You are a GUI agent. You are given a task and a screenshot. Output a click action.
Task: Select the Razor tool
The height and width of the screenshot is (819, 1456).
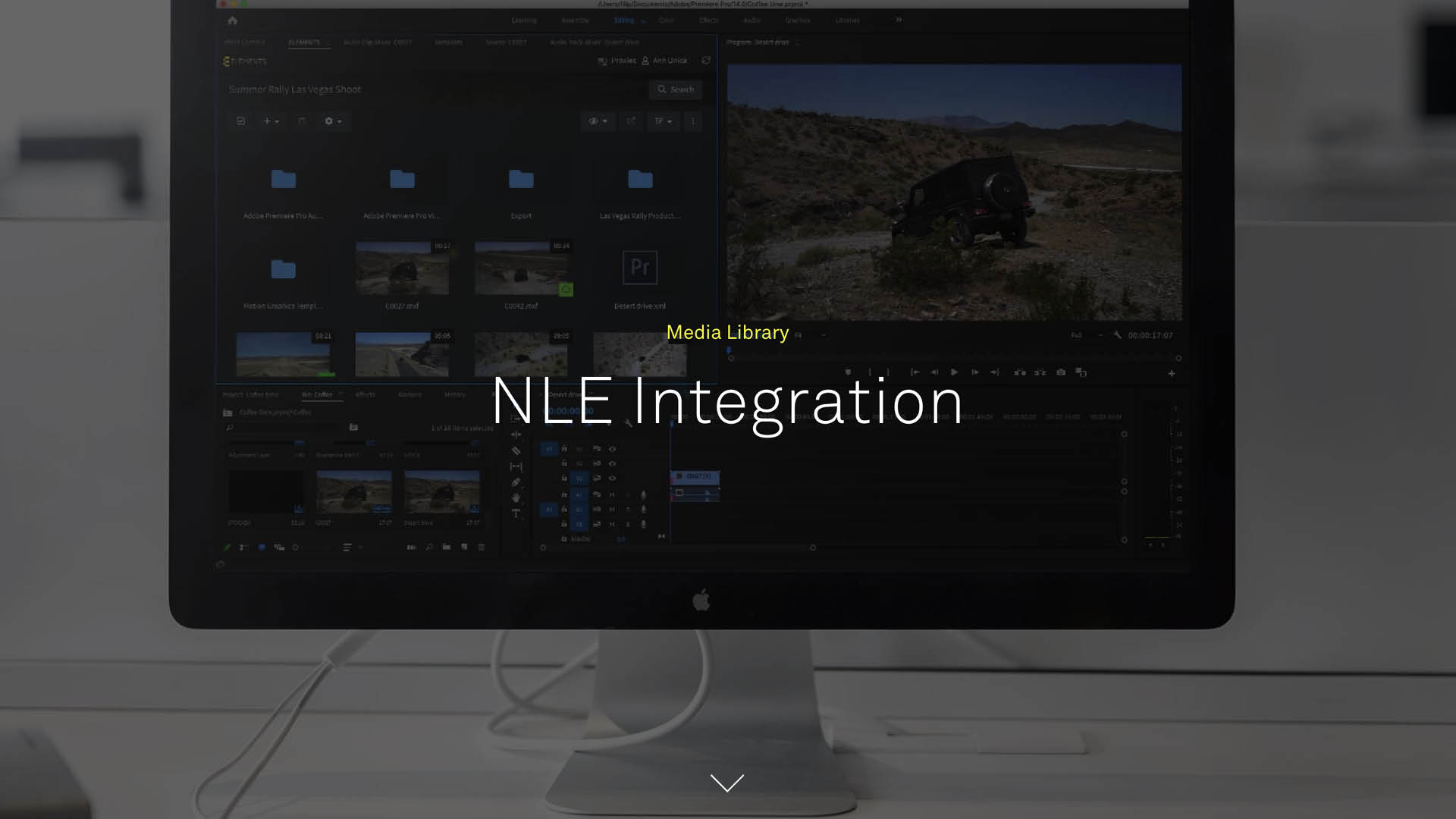pyautogui.click(x=516, y=450)
